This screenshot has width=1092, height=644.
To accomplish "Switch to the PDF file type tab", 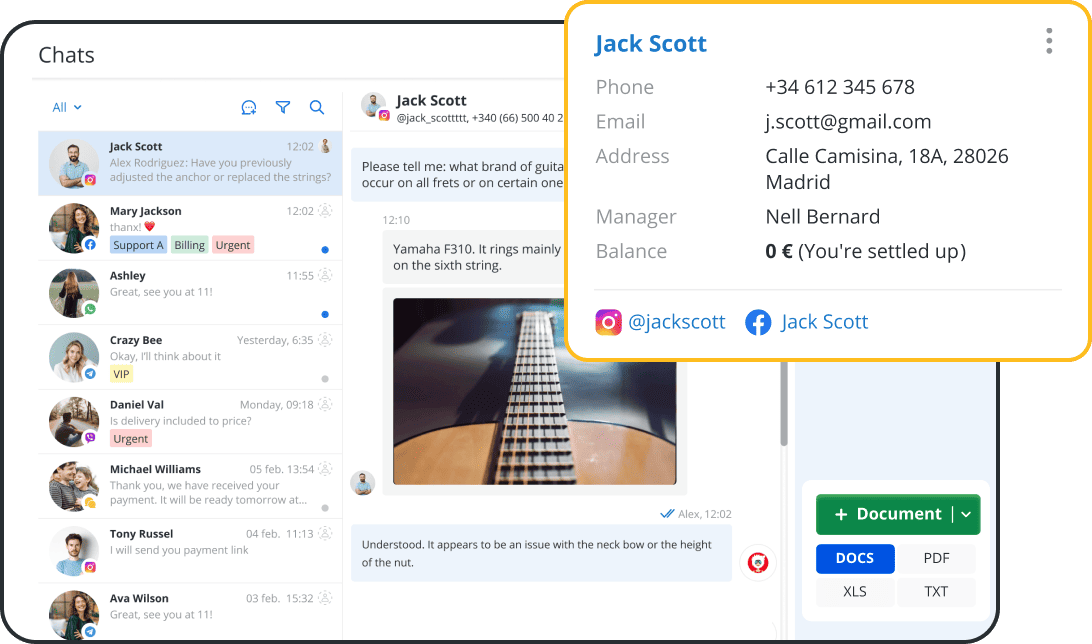I will [x=936, y=558].
